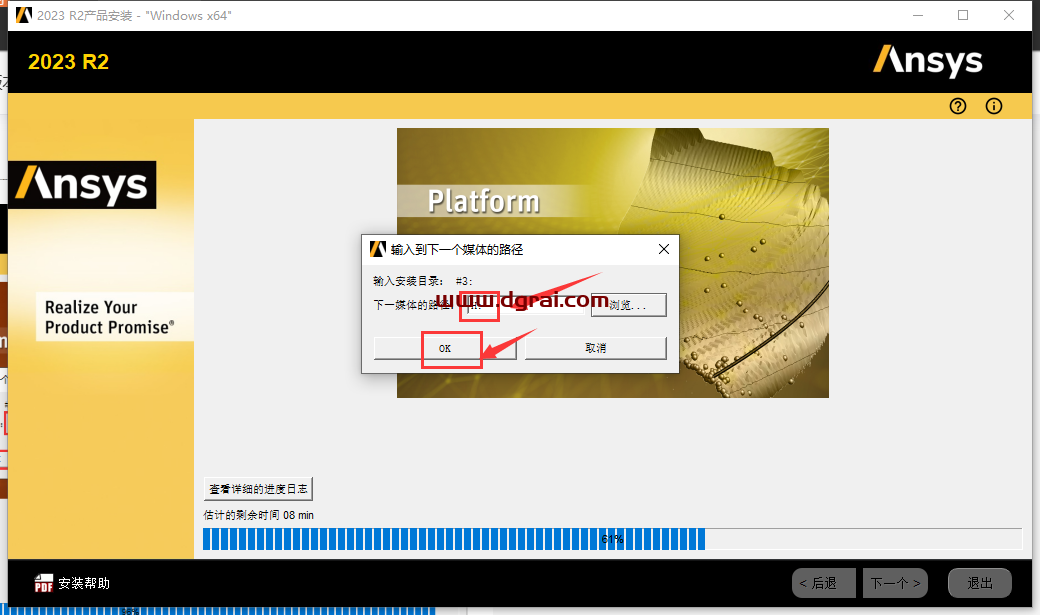This screenshot has width=1040, height=615.
Task: Close the media path dialog
Action: coord(663,249)
